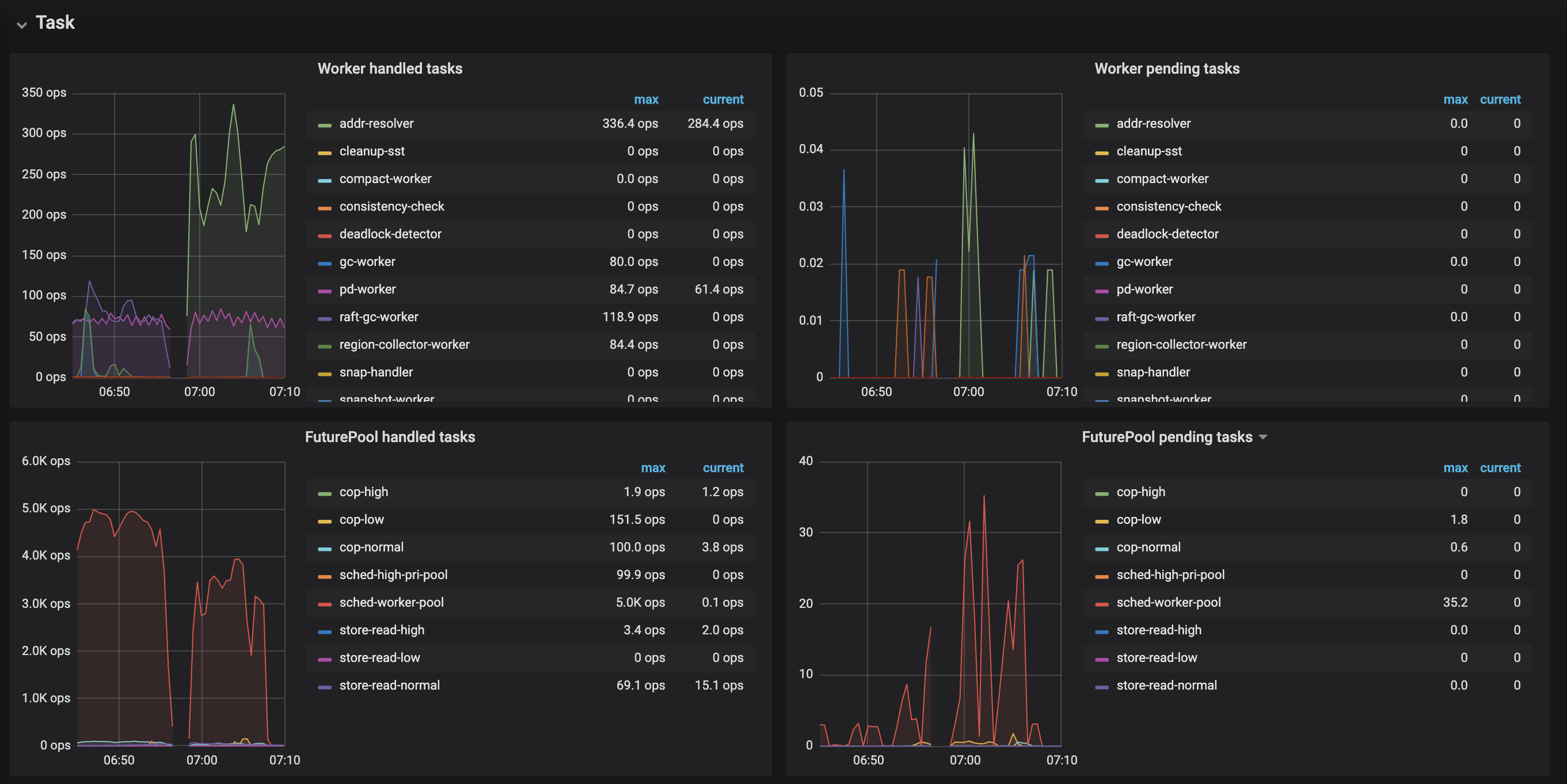Open FuturePool pending tasks panel dropdown
The height and width of the screenshot is (784, 1567).
pos(1263,437)
